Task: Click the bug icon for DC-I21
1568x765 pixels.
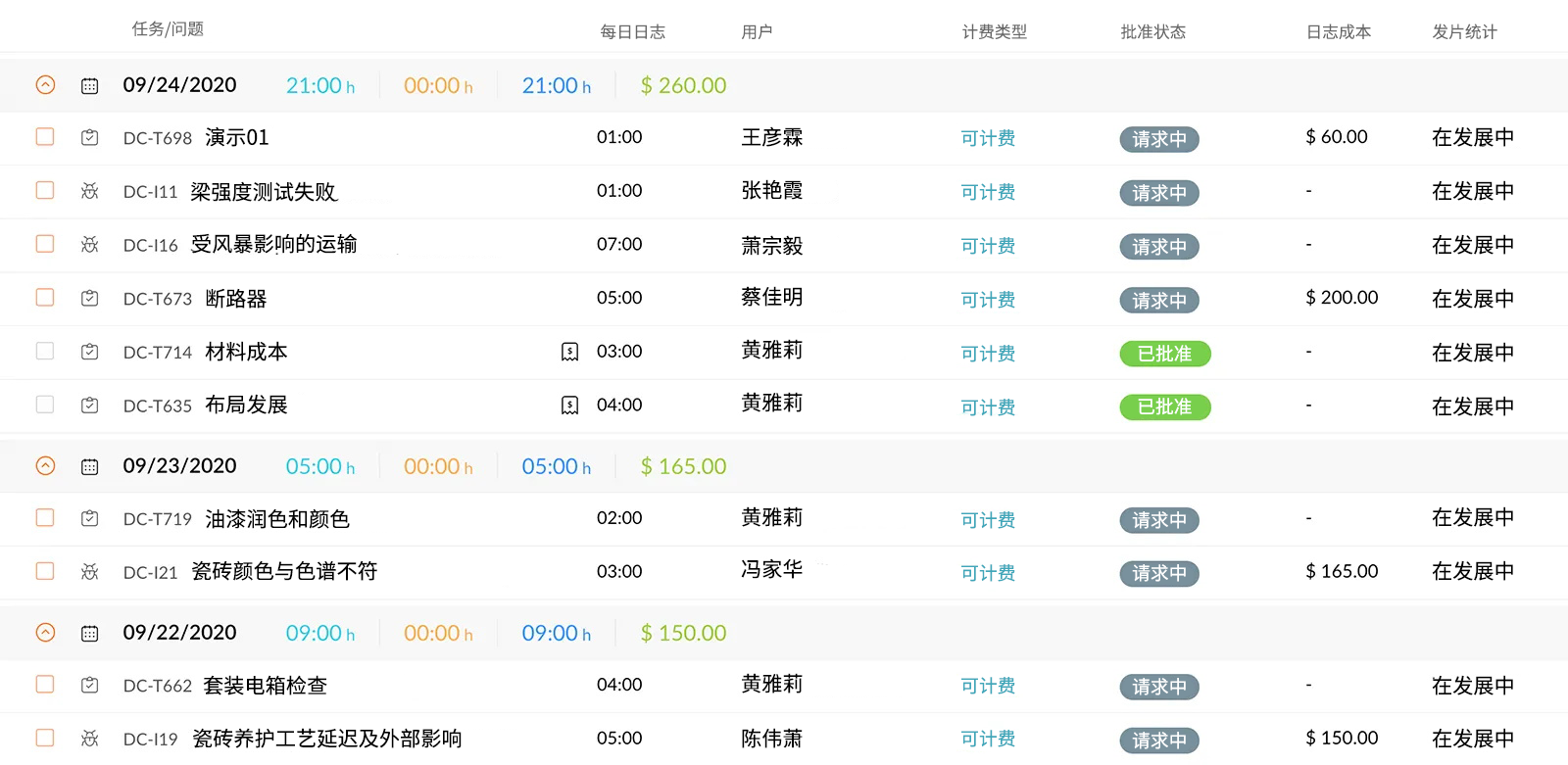Action: tap(89, 572)
